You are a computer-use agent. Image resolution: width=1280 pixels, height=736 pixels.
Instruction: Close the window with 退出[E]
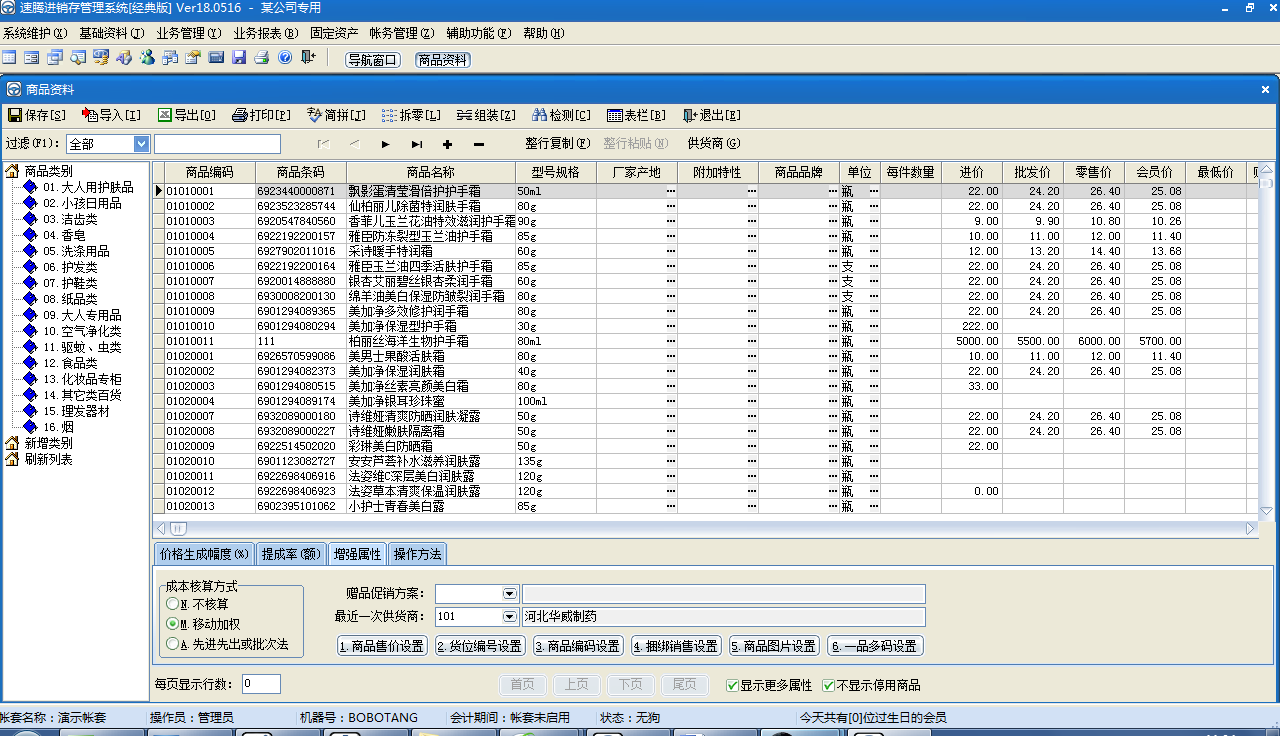click(712, 115)
